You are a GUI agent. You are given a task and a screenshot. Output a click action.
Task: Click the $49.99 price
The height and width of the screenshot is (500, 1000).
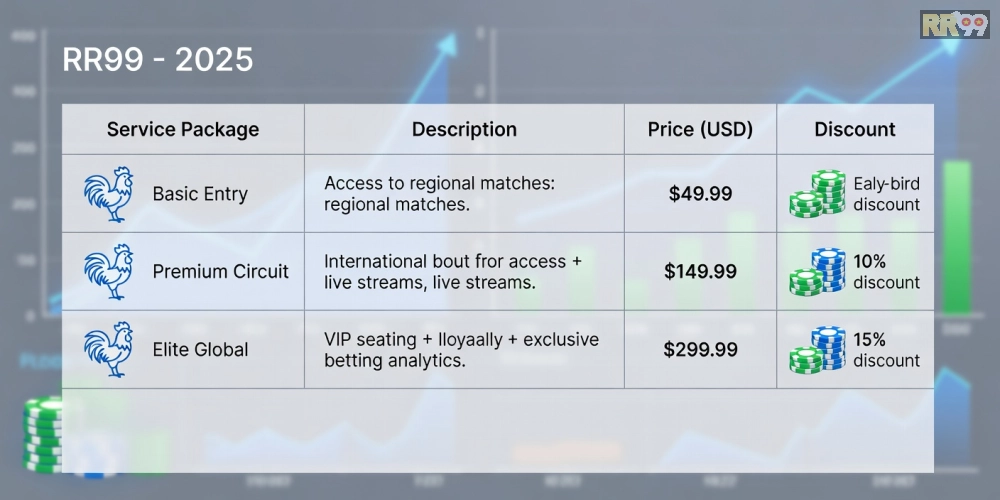tap(700, 194)
